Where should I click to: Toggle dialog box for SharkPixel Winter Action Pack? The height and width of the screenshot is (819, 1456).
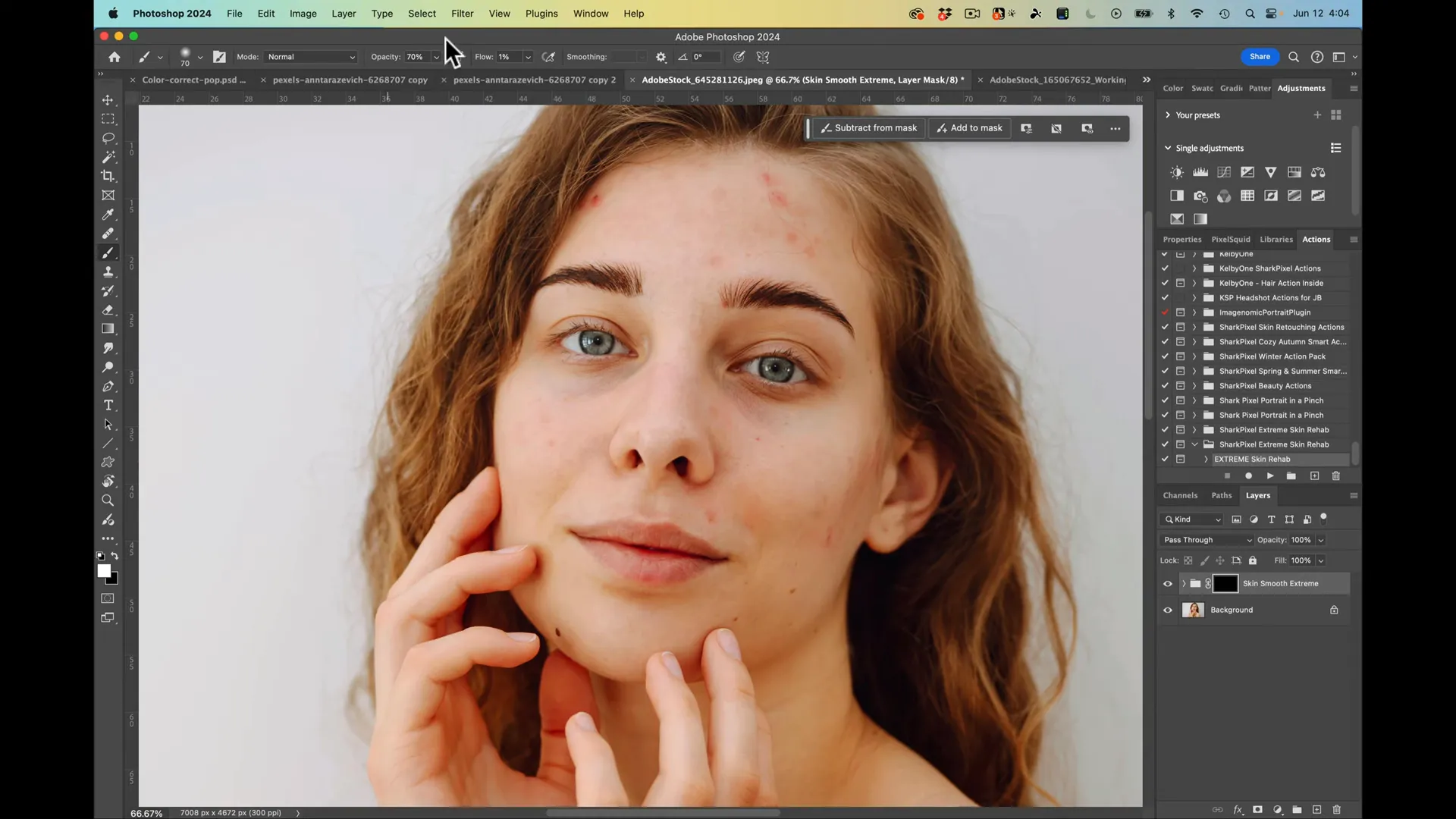tap(1181, 356)
